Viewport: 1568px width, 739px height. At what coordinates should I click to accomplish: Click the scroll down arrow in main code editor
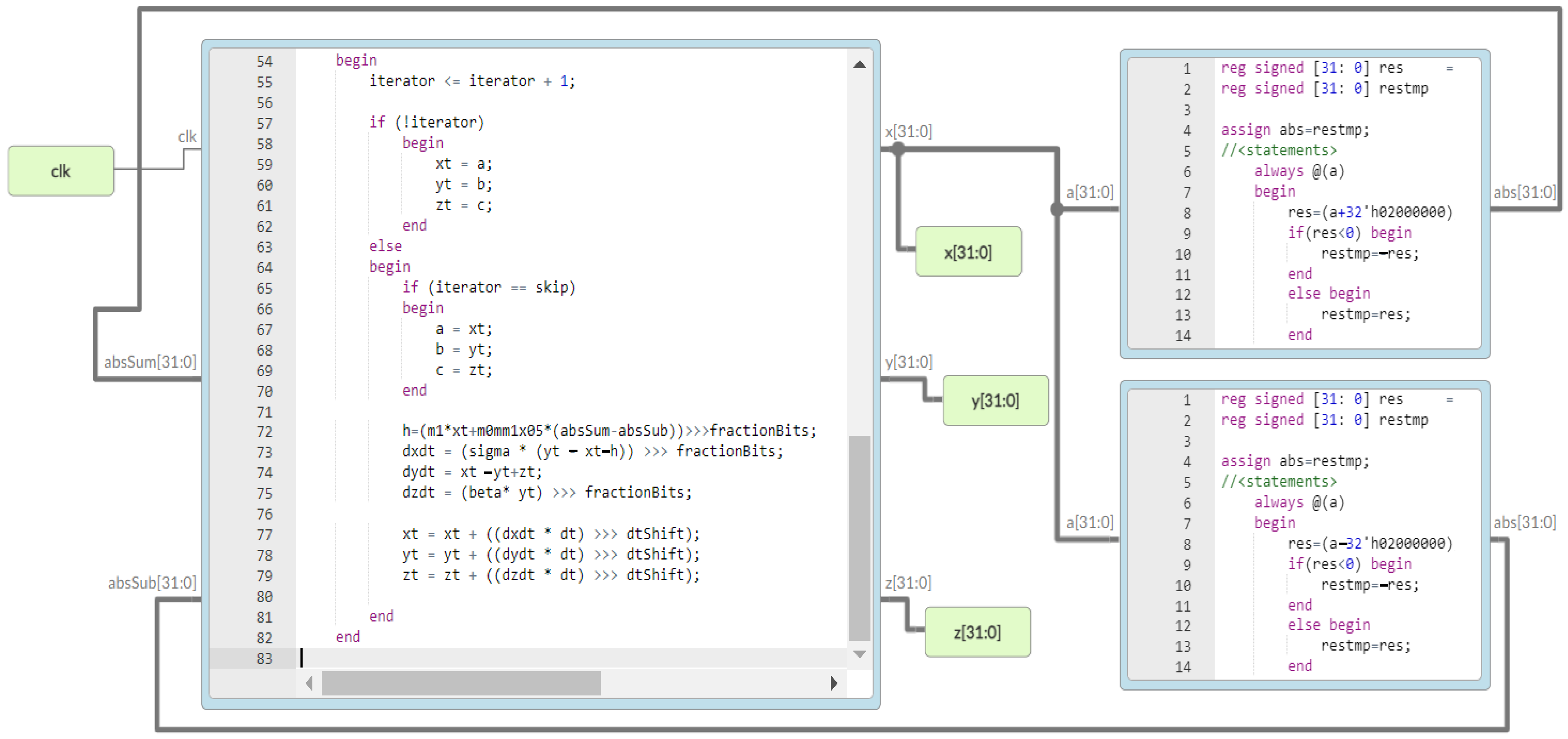859,654
